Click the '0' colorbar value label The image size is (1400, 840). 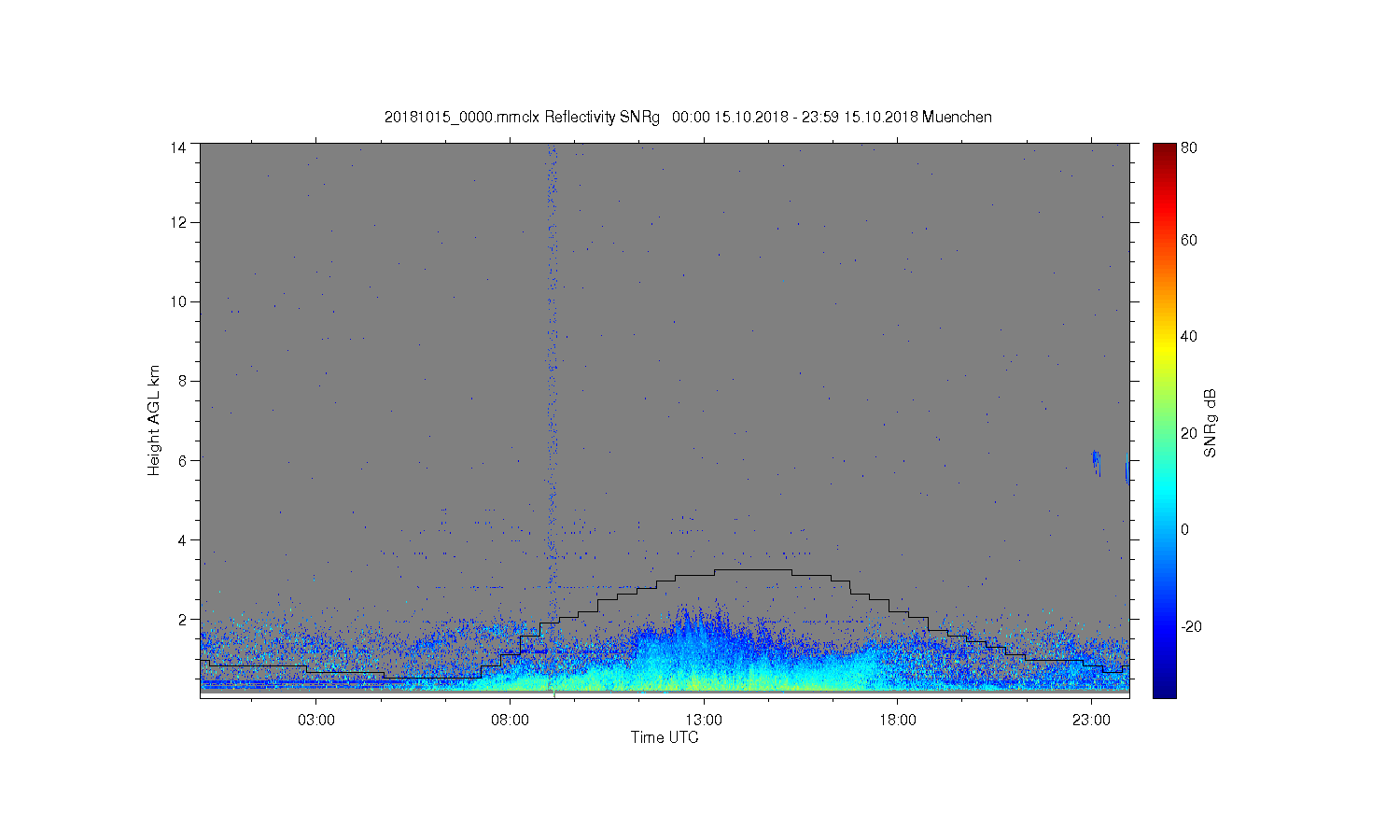1185,530
